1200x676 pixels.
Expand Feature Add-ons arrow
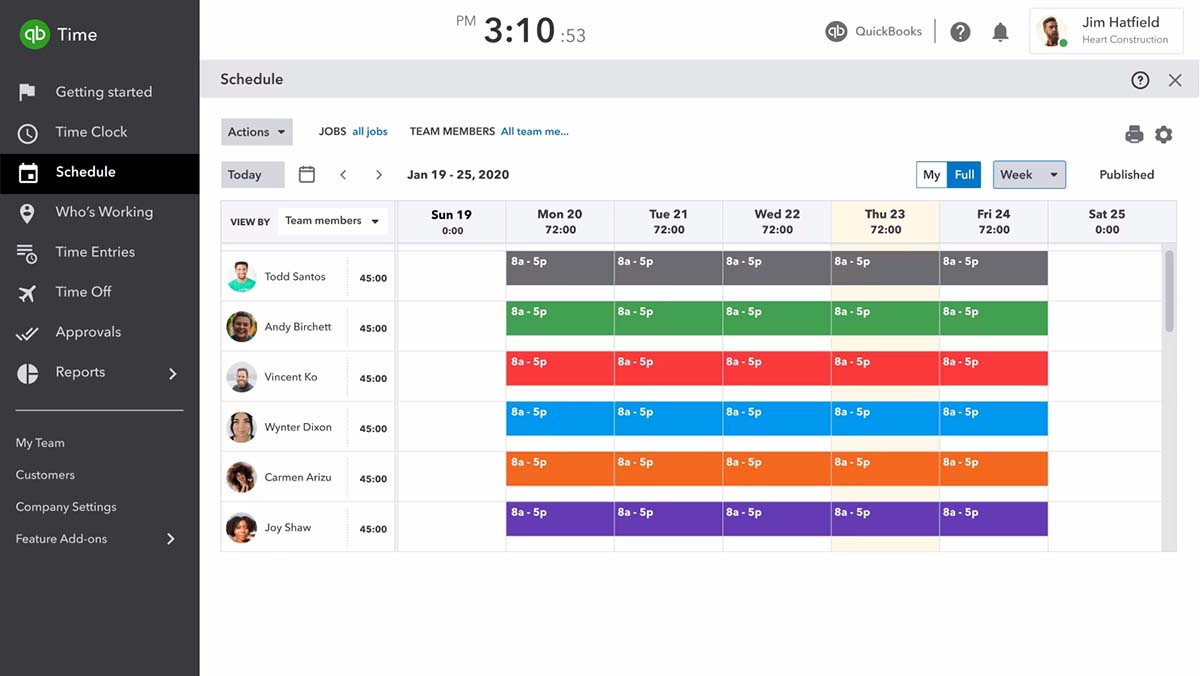[171, 539]
